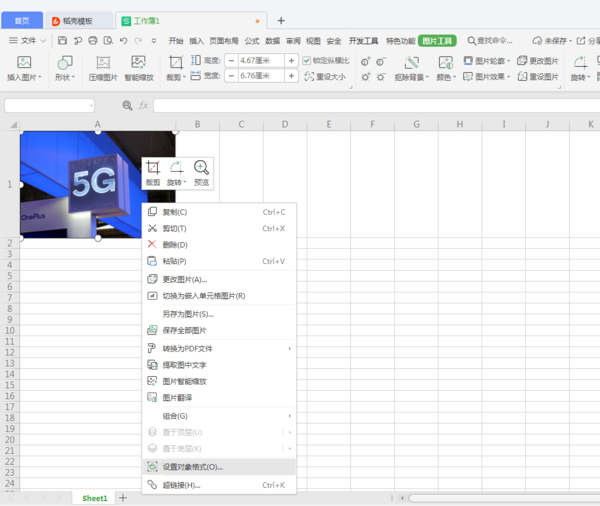Click Preview (预览) in floating image toolbar
This screenshot has height=506, width=600.
click(201, 173)
